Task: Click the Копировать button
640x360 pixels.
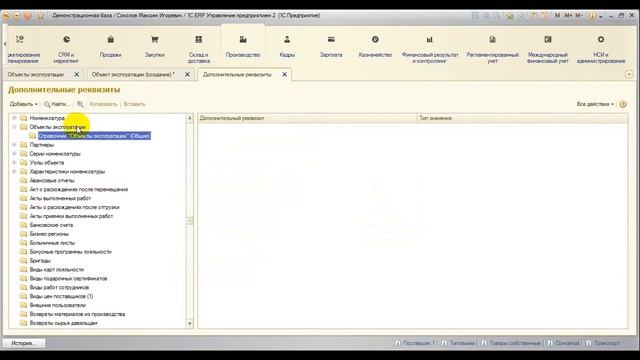Action: click(103, 104)
